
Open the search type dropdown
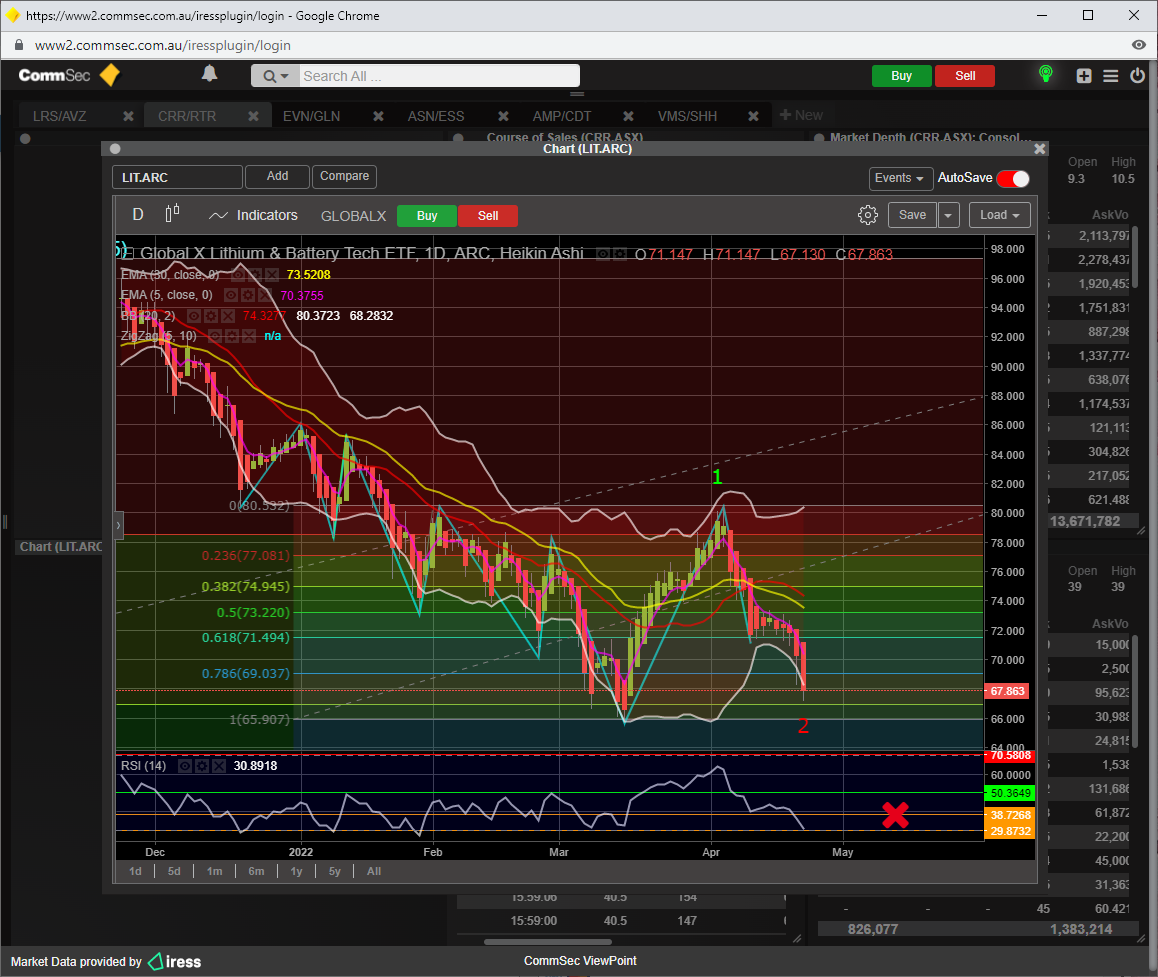pos(275,76)
